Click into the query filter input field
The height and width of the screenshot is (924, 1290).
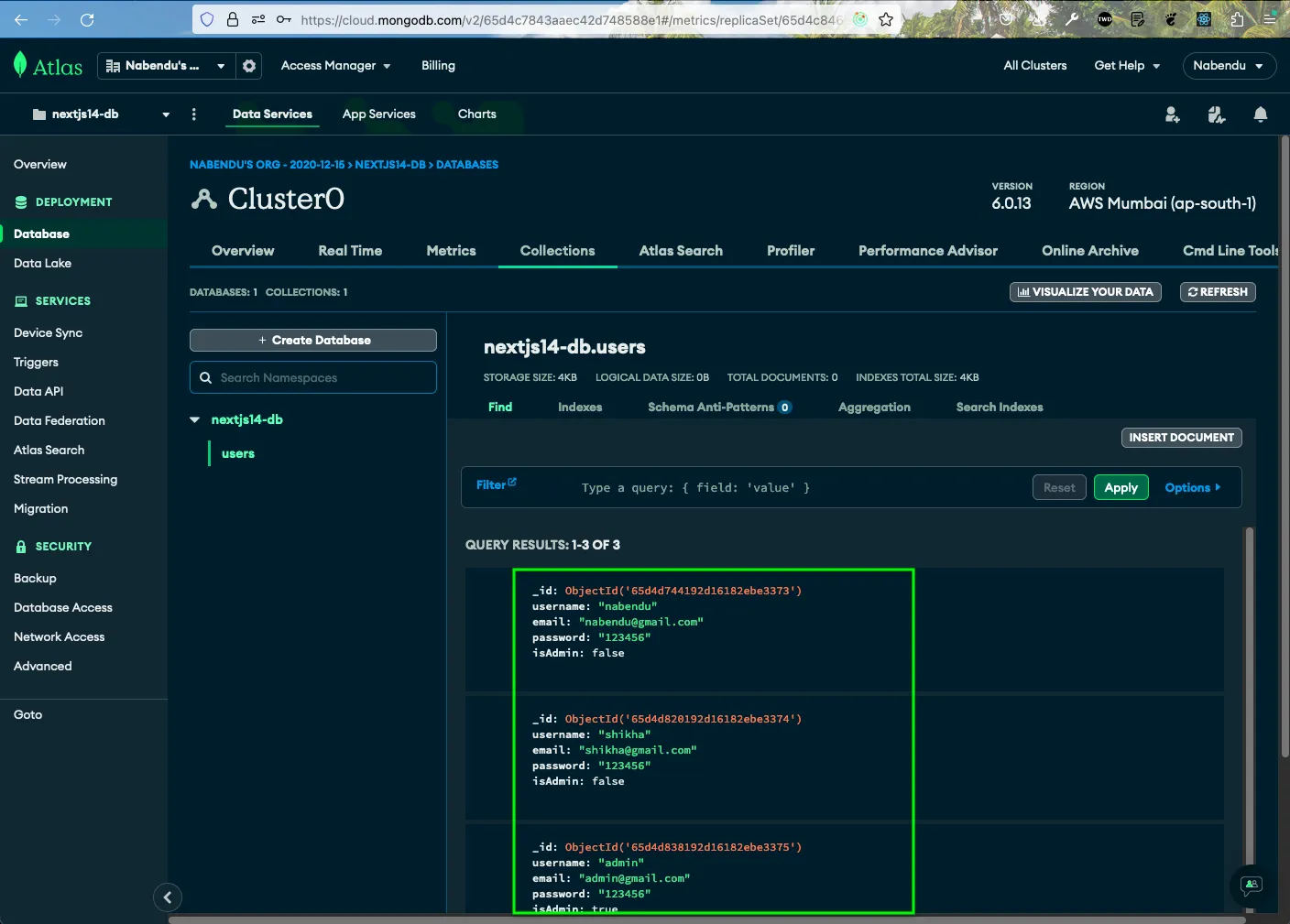(x=797, y=488)
